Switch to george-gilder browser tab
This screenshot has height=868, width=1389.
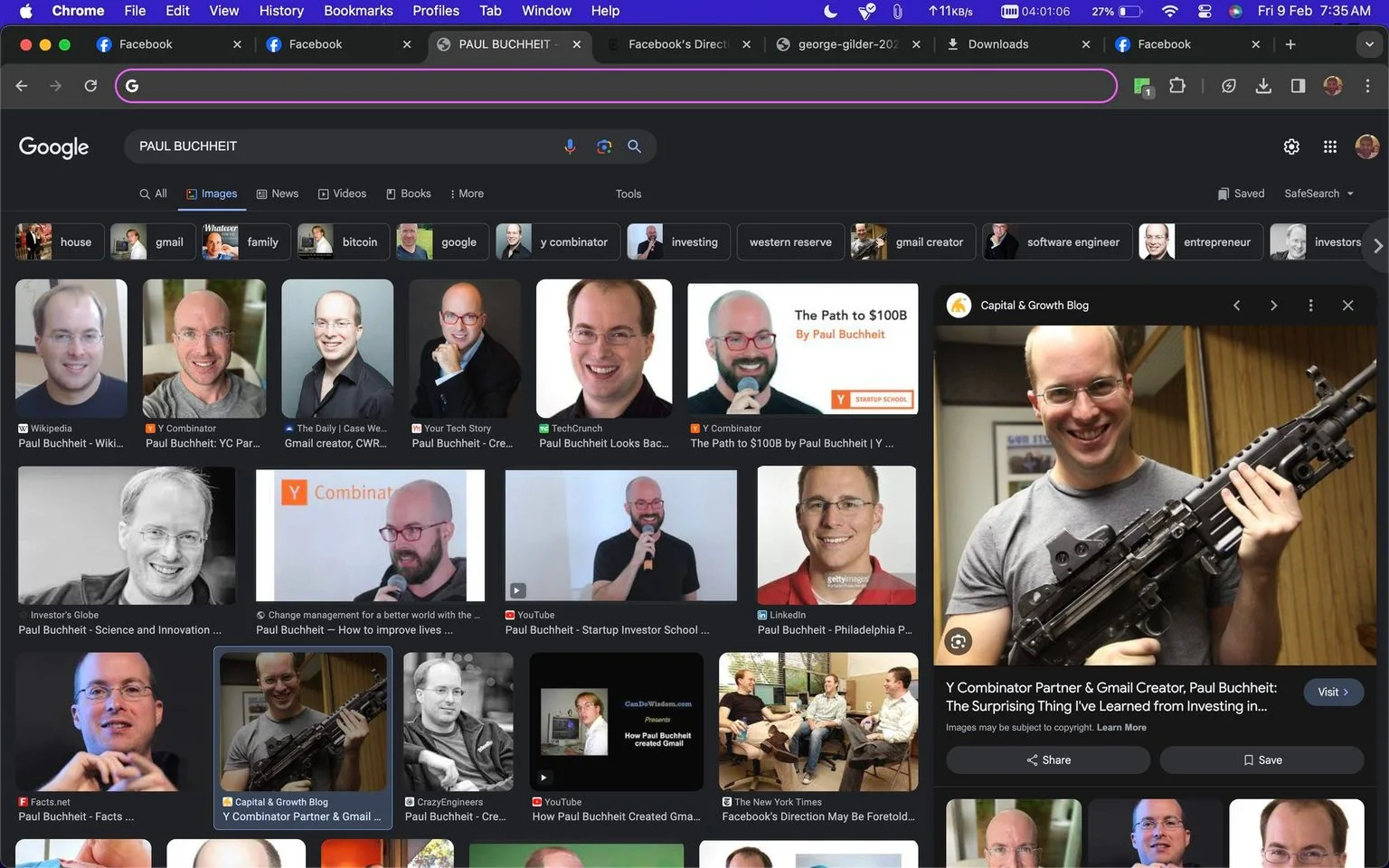pyautogui.click(x=848, y=44)
